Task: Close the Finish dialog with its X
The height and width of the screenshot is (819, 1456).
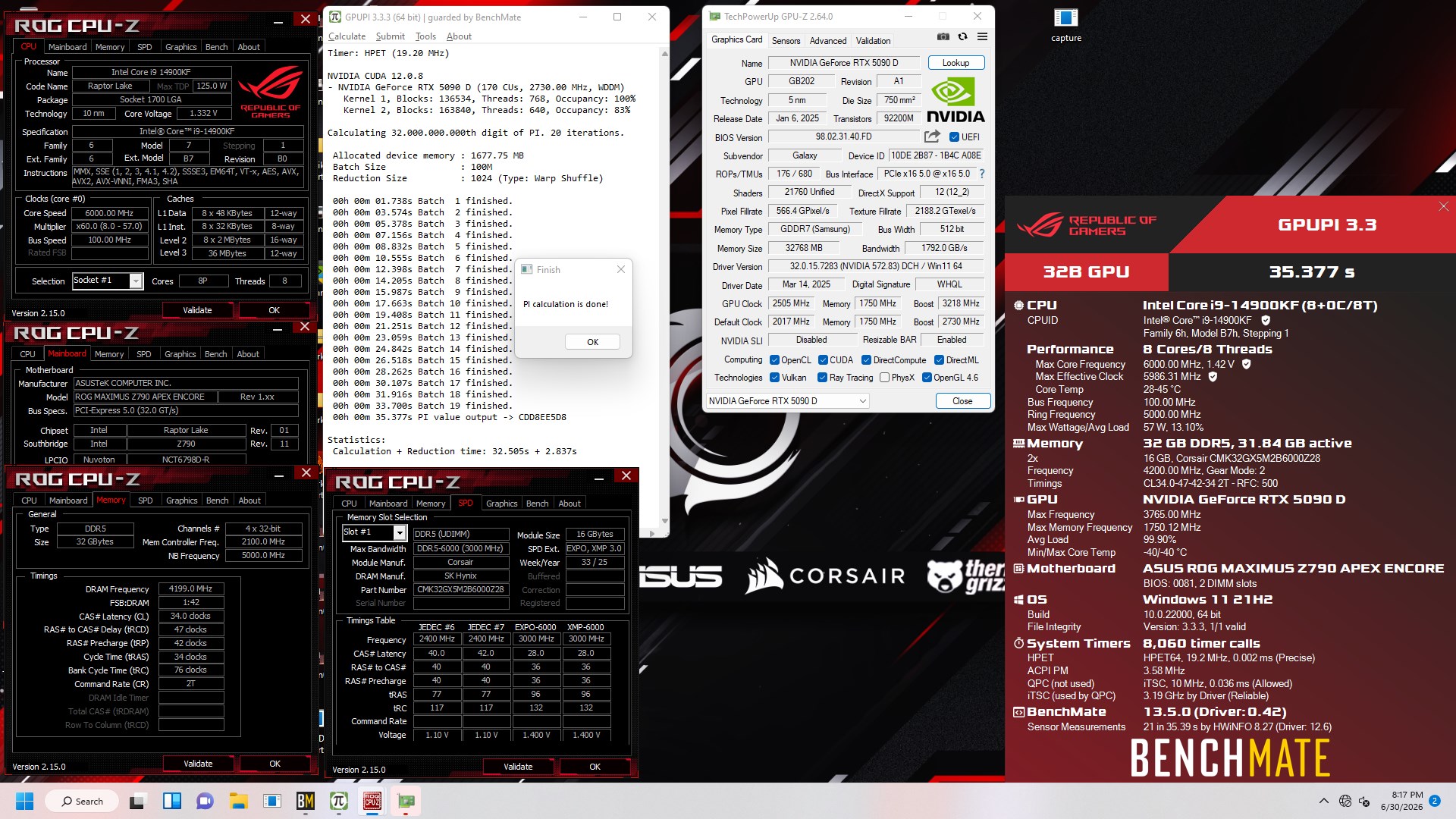Action: 621,269
